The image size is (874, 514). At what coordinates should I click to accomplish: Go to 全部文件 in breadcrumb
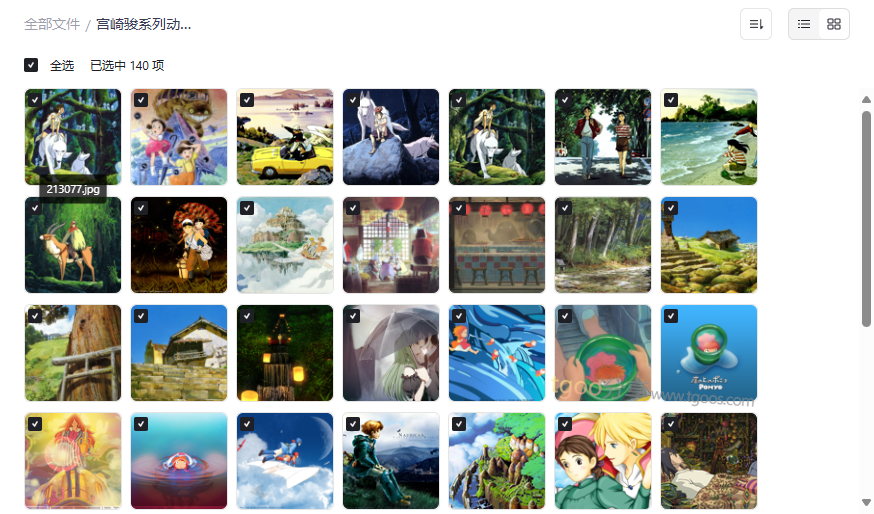point(52,25)
